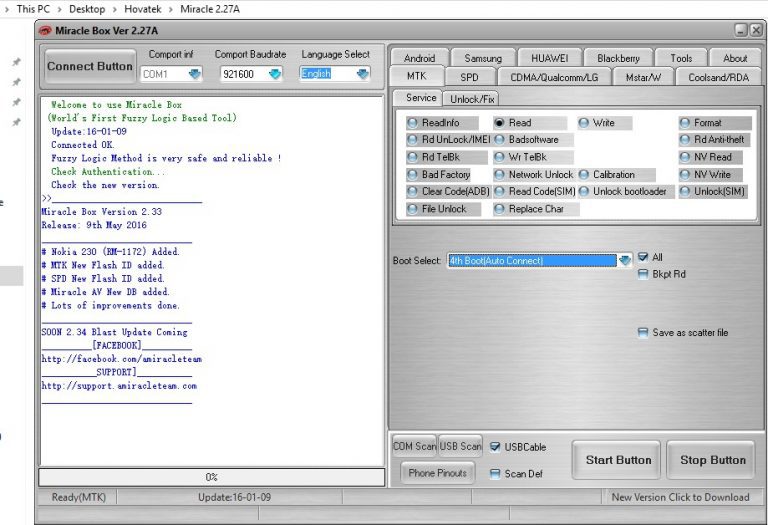Select the Bad Factory option

(439, 174)
